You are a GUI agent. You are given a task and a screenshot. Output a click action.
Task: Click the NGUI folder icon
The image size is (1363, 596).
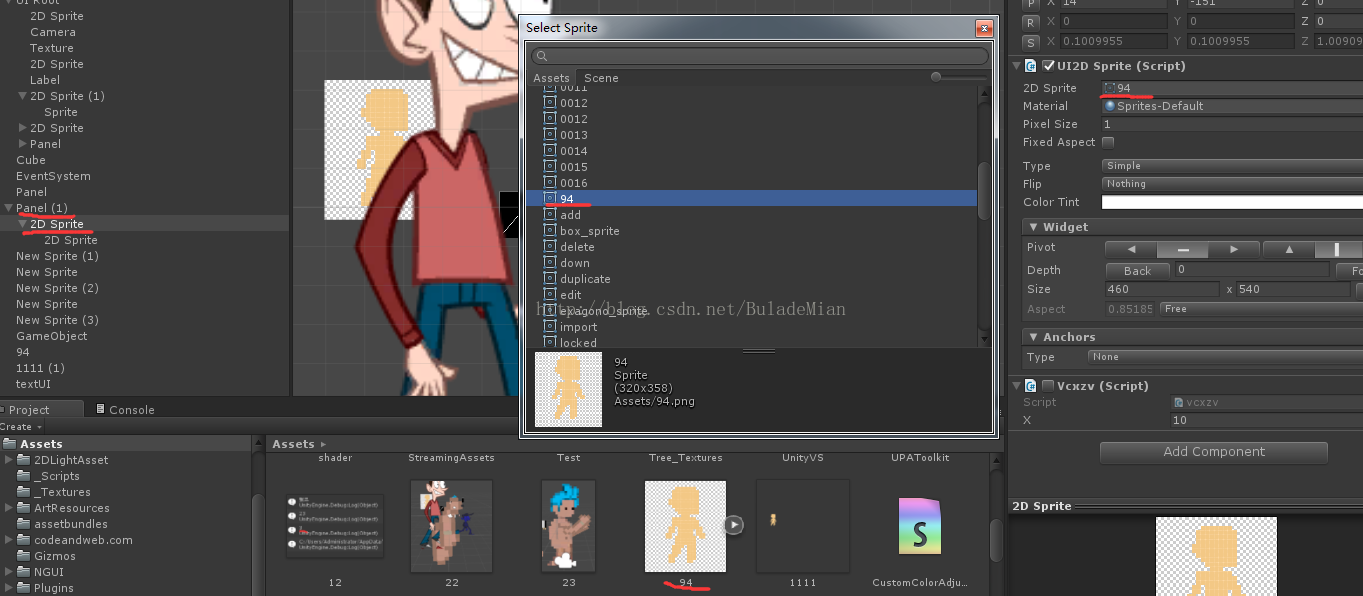click(24, 572)
